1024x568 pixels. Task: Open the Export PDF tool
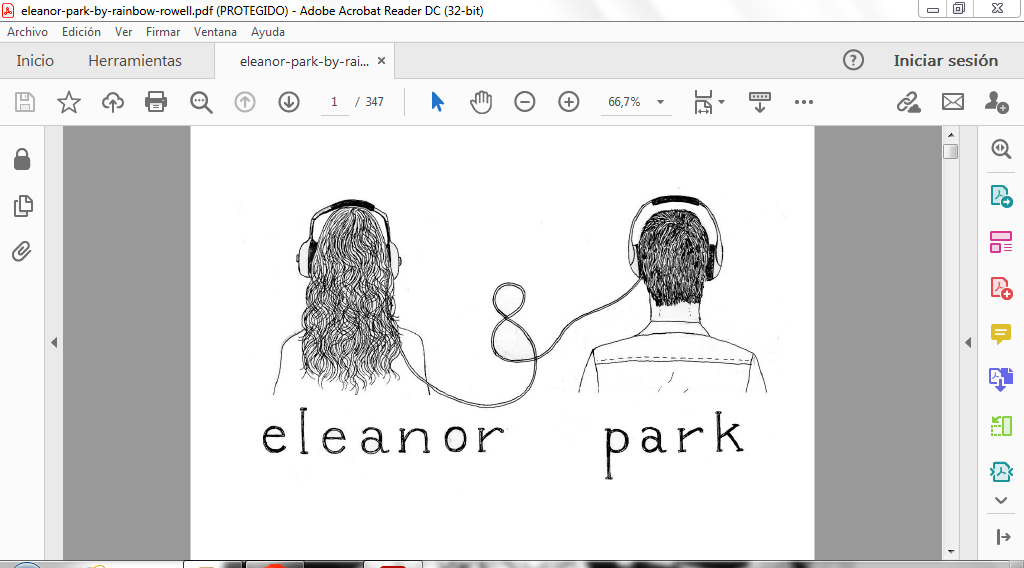click(1001, 196)
